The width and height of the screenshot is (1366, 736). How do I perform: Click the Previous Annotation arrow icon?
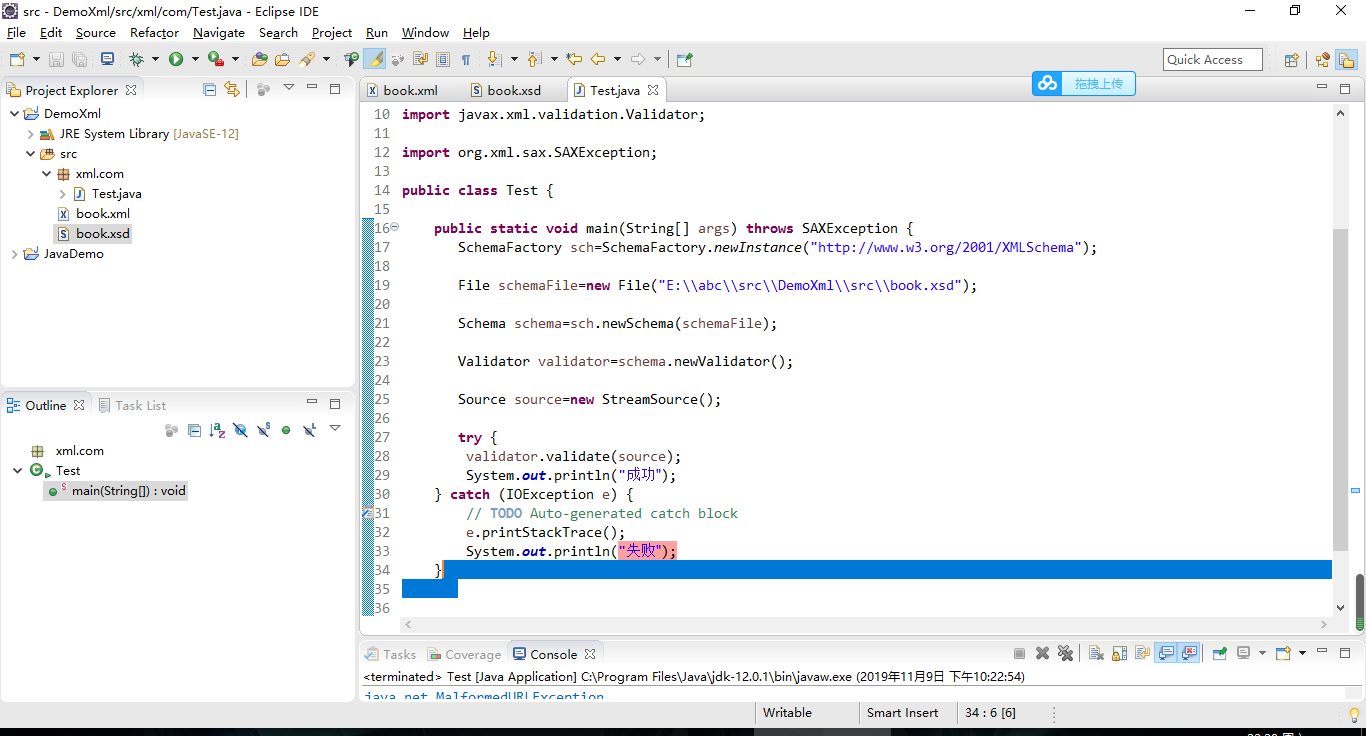(534, 60)
